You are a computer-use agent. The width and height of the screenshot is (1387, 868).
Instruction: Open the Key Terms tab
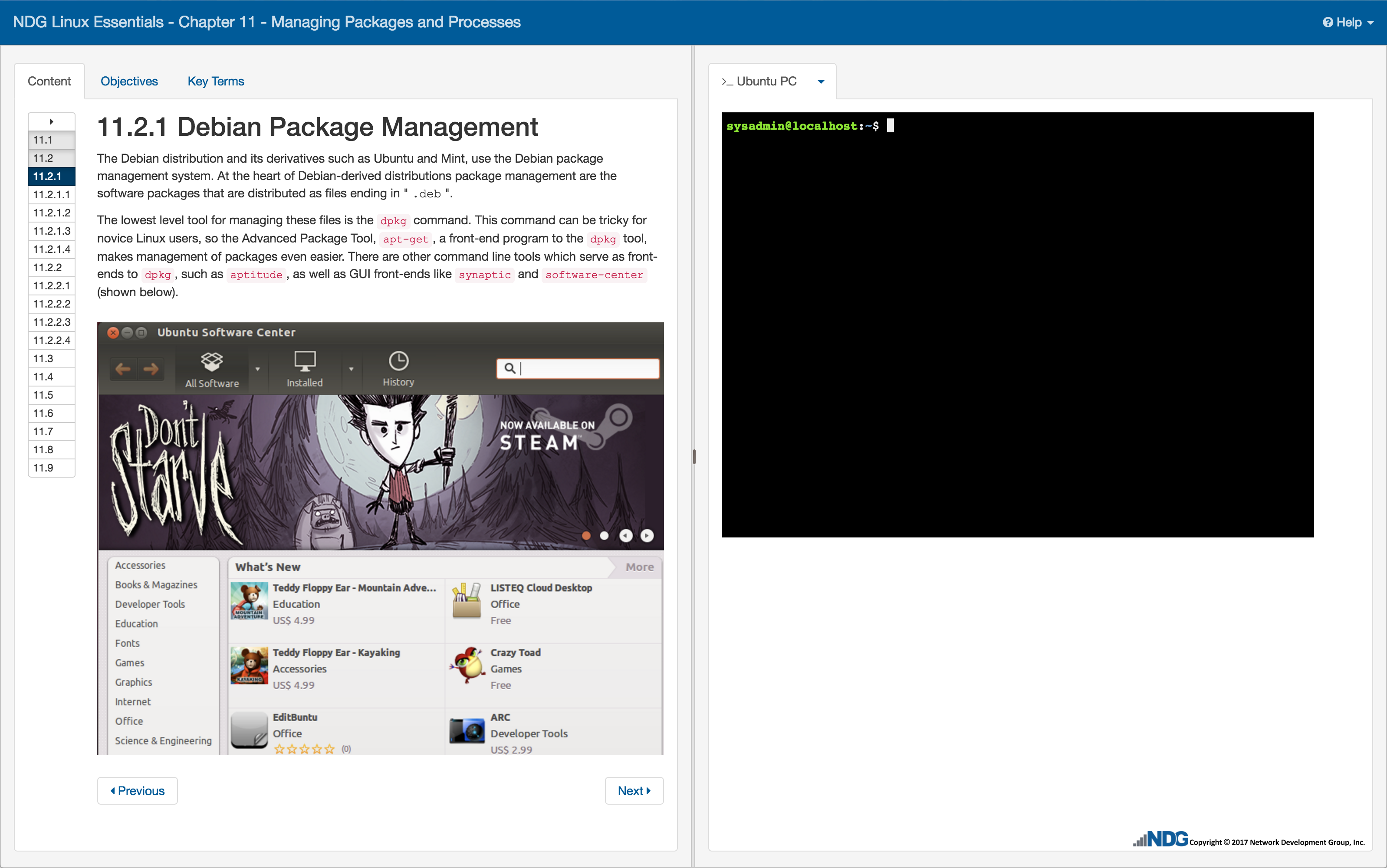[x=216, y=82]
